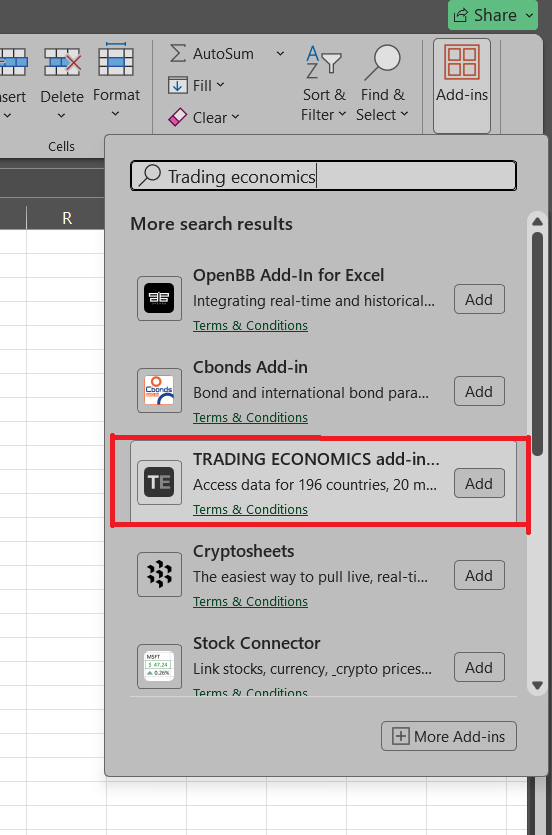The width and height of the screenshot is (552, 835).
Task: Add the Cryptosheets add-in
Action: tap(479, 575)
